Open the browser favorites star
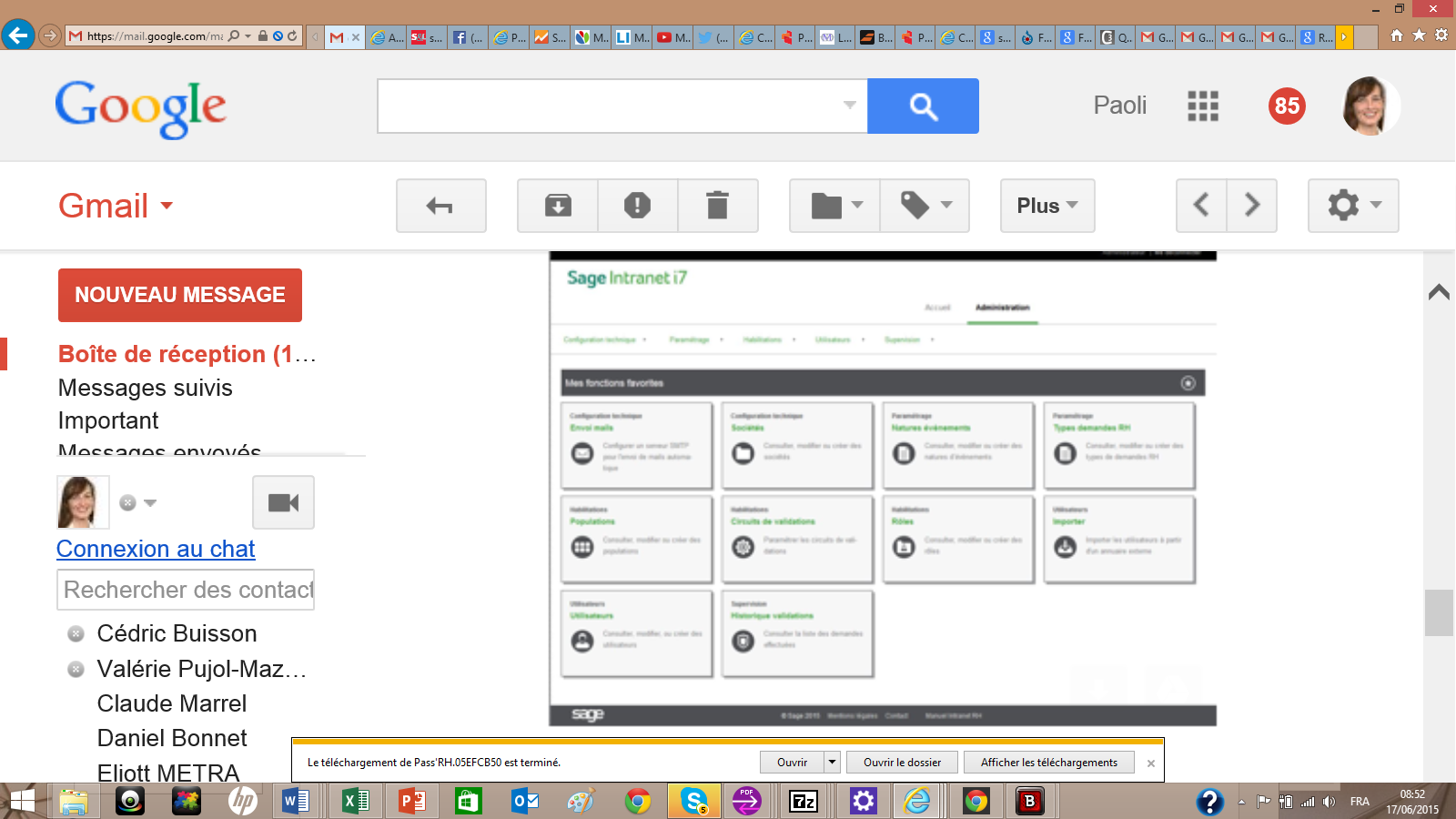Screen dimensions: 1456x819 (x=1419, y=35)
